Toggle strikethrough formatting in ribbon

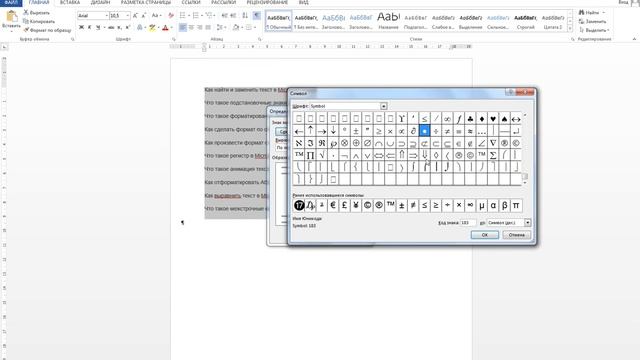111,27
